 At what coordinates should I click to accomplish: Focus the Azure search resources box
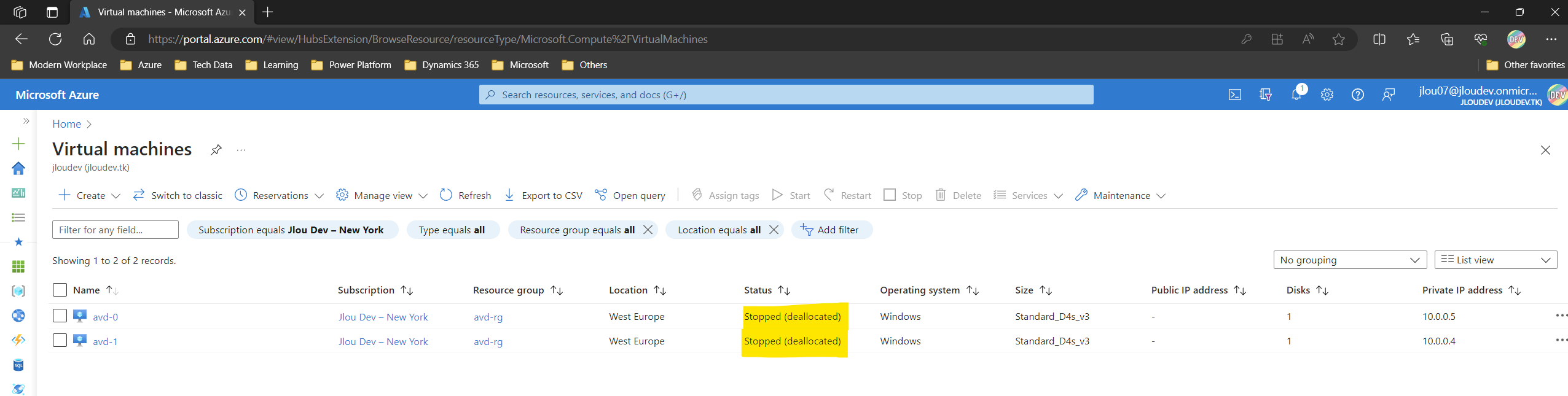point(786,95)
